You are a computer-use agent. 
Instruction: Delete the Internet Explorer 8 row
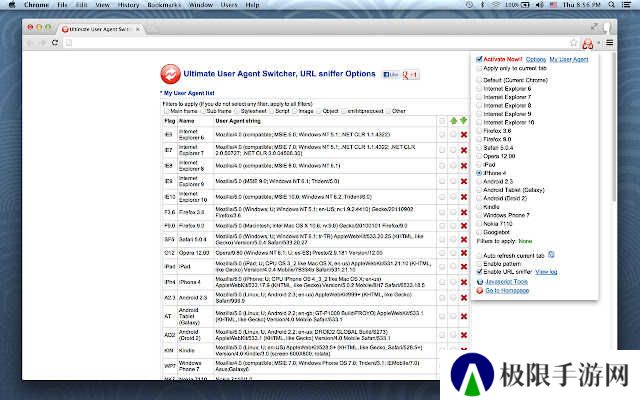464,166
